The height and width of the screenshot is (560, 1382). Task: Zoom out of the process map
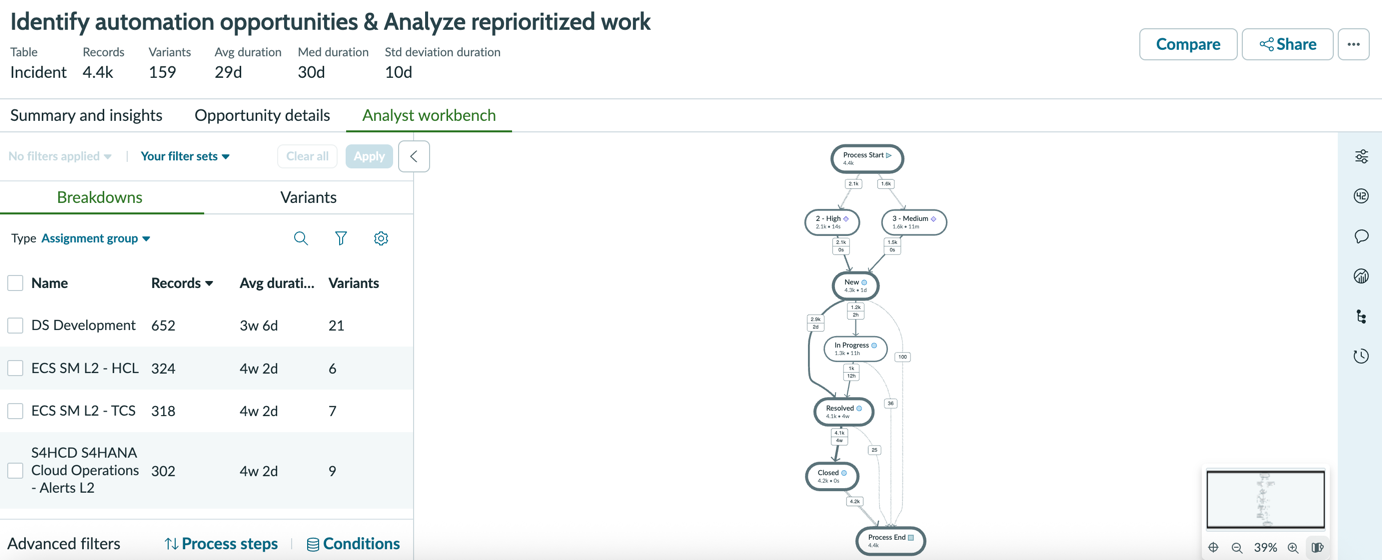[1237, 547]
